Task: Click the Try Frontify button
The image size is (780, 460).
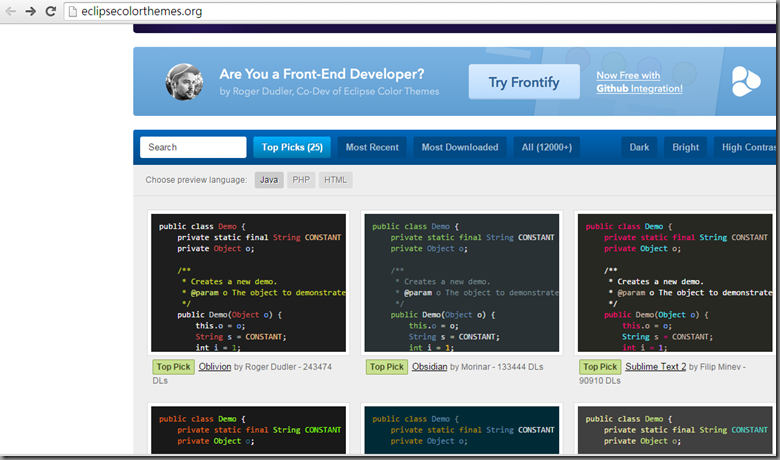Action: 524,82
